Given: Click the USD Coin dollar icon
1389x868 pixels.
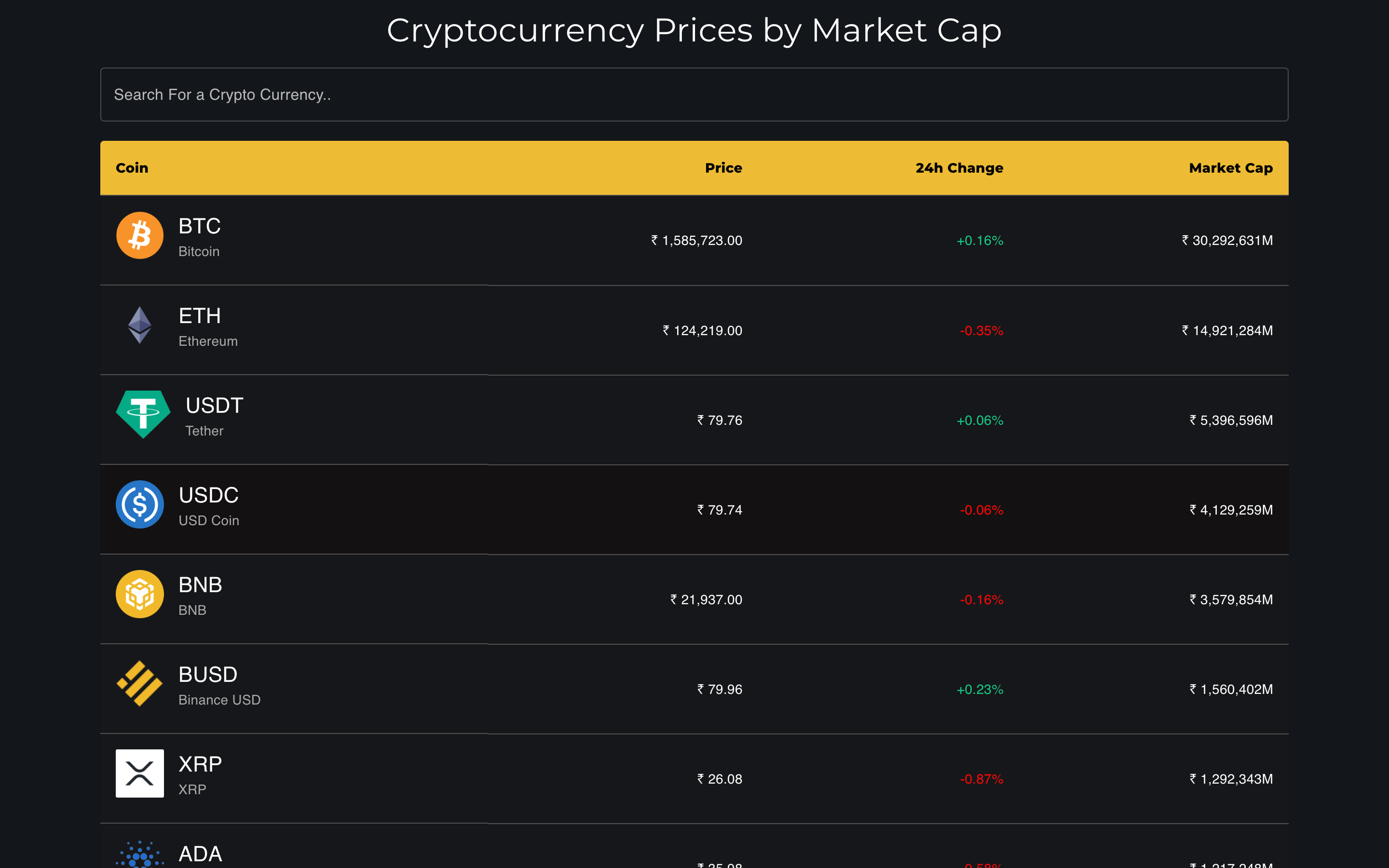Looking at the screenshot, I should [x=139, y=504].
